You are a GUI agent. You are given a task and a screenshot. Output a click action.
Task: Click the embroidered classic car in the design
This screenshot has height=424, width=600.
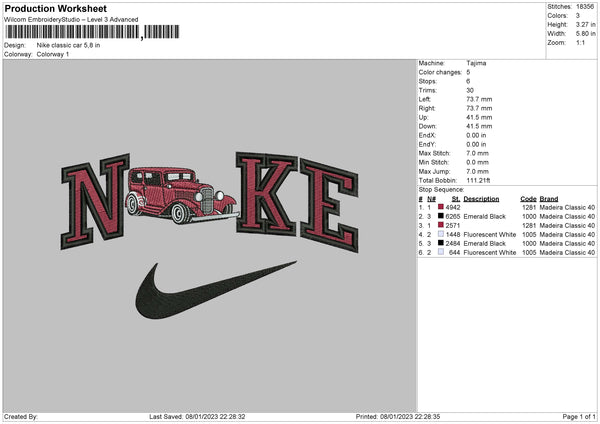click(182, 195)
